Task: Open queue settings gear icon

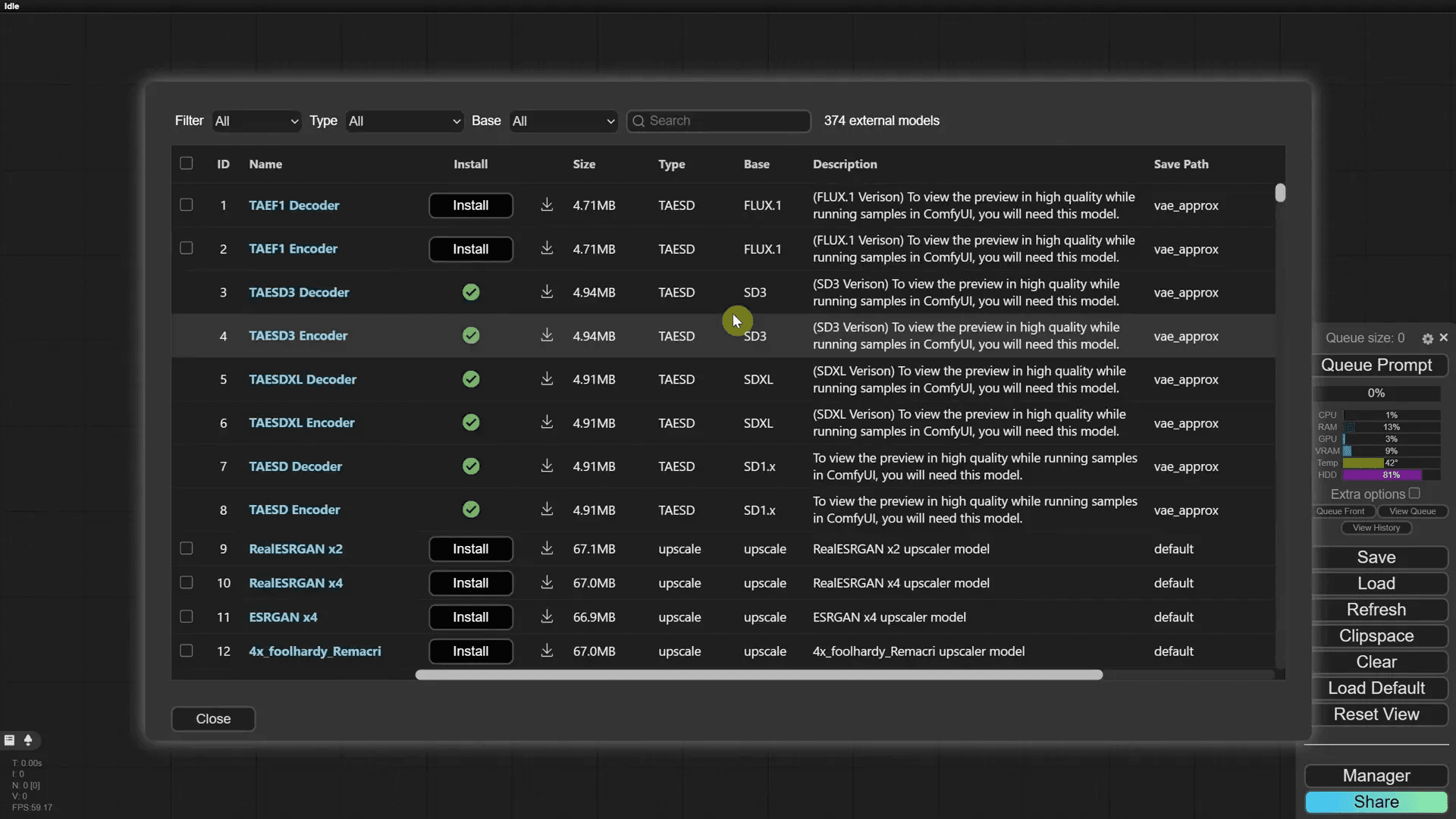Action: click(x=1427, y=338)
